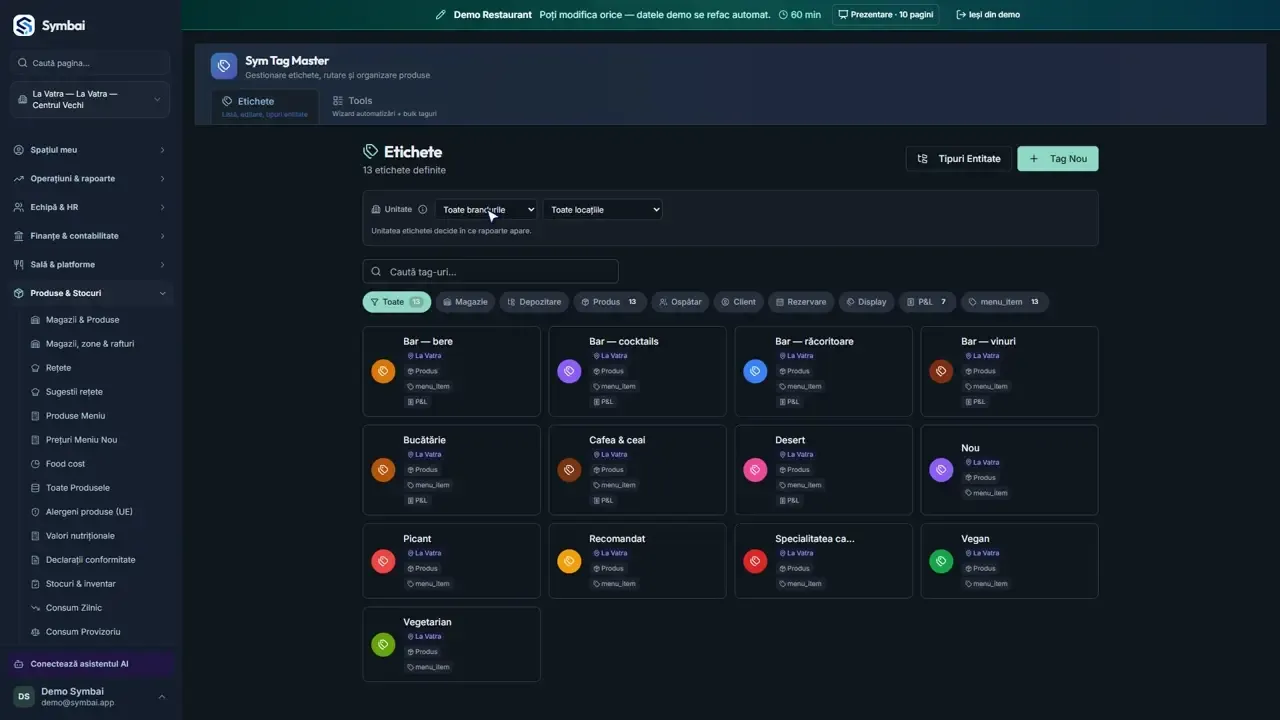This screenshot has width=1280, height=720.
Task: Select the Etichete tab
Action: pyautogui.click(x=265, y=106)
